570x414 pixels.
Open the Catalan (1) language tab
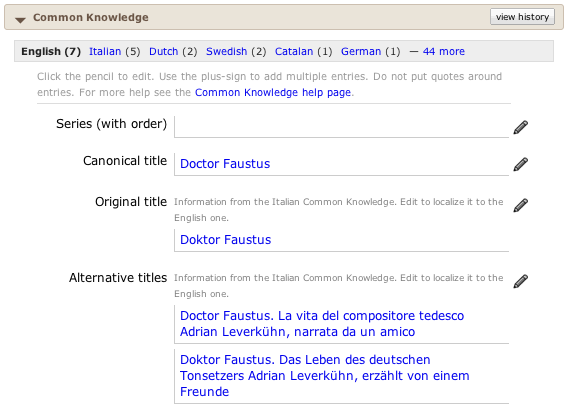pos(294,51)
